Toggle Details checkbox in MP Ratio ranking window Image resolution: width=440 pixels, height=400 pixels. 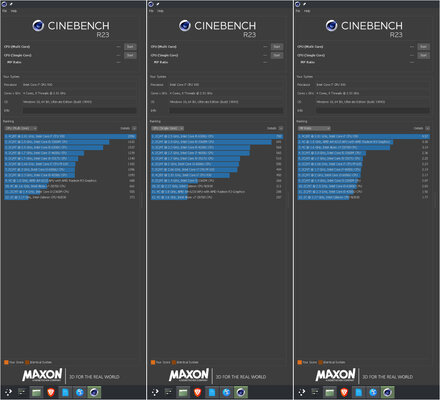coord(427,128)
